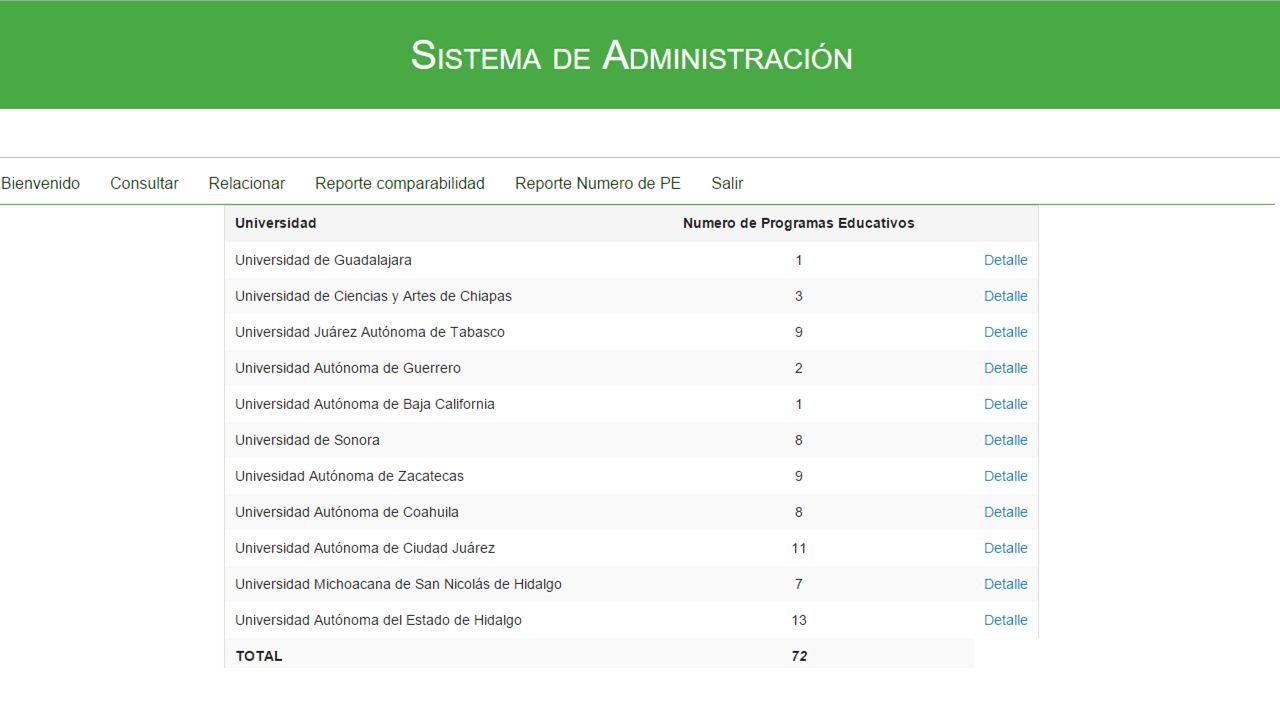Click program count 9 for Zacatecas
Screen dimensions: 1280x720
click(x=799, y=476)
